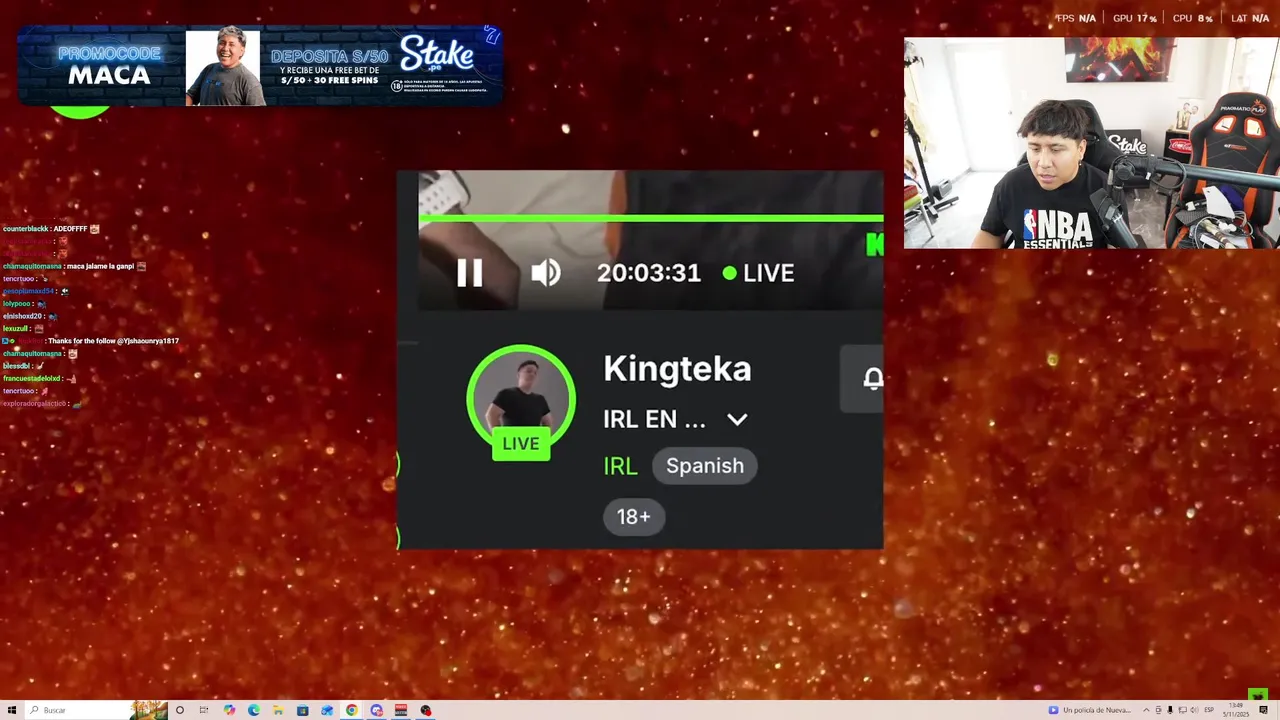The height and width of the screenshot is (720, 1280).
Task: Open Microsoft Edge from the taskbar
Action: pos(254,710)
